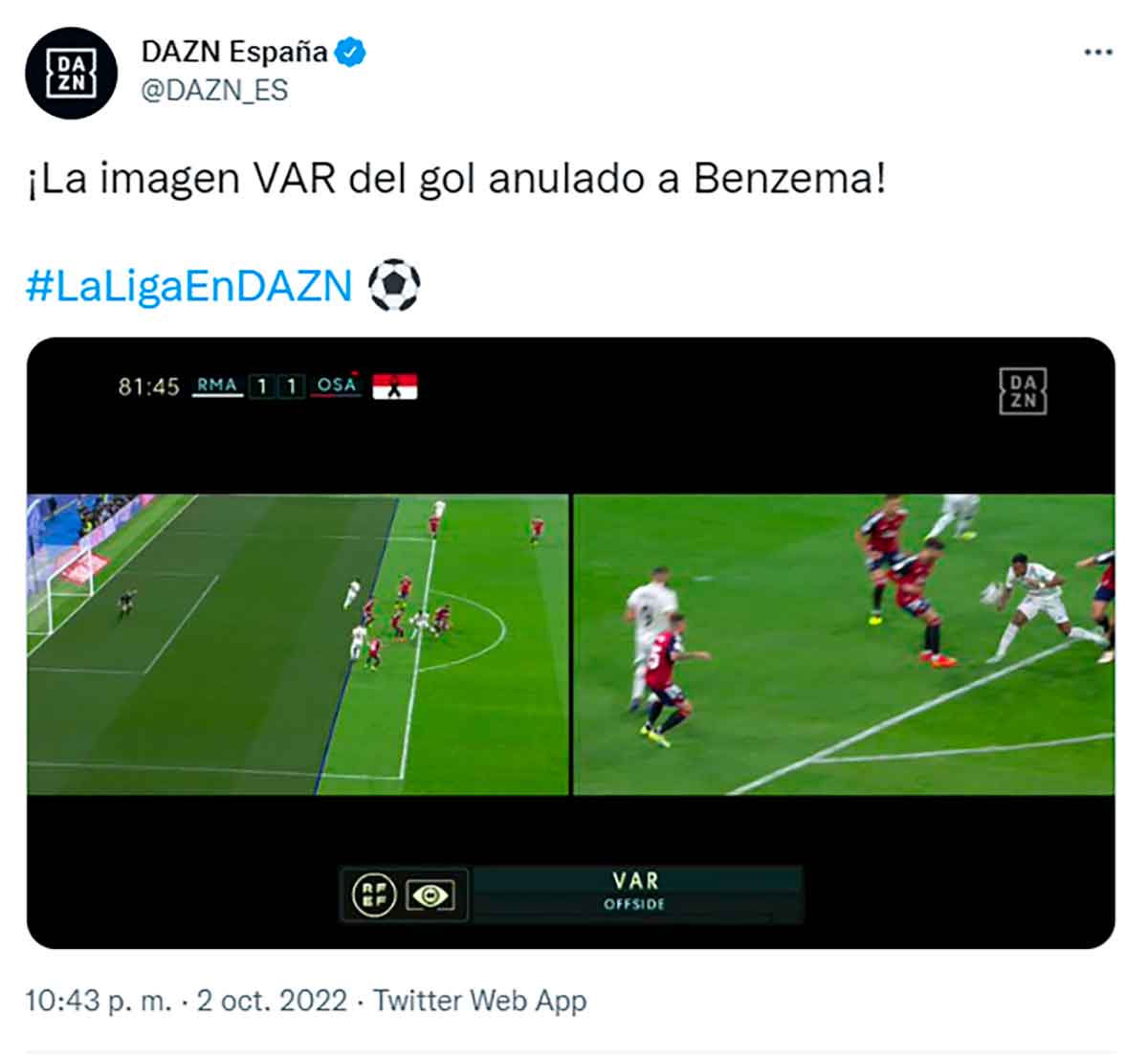Viewport: 1148px width, 1057px height.
Task: Open the three-dot more options menu
Action: (1098, 52)
